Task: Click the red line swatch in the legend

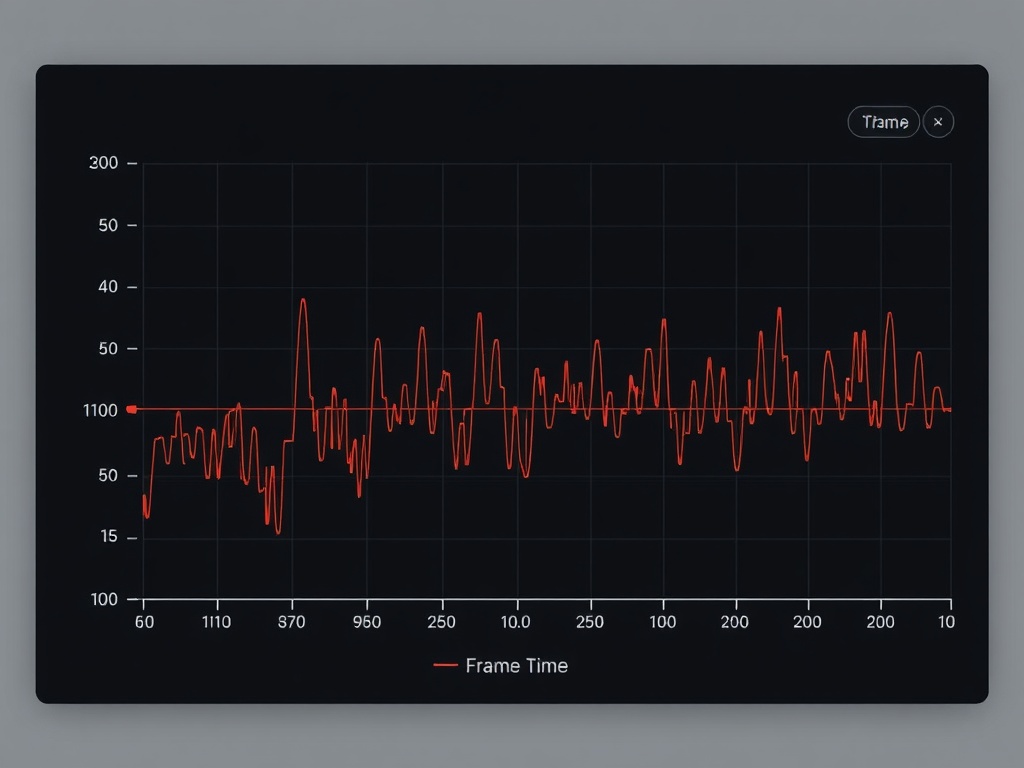Action: coord(446,665)
